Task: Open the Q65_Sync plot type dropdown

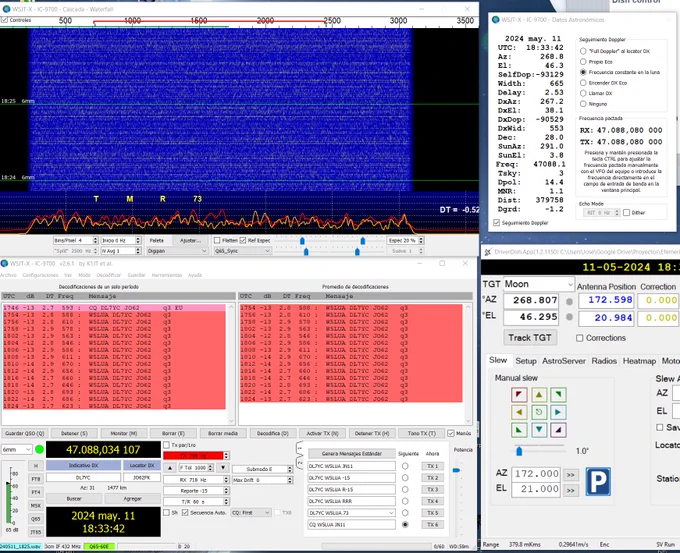Action: click(242, 251)
